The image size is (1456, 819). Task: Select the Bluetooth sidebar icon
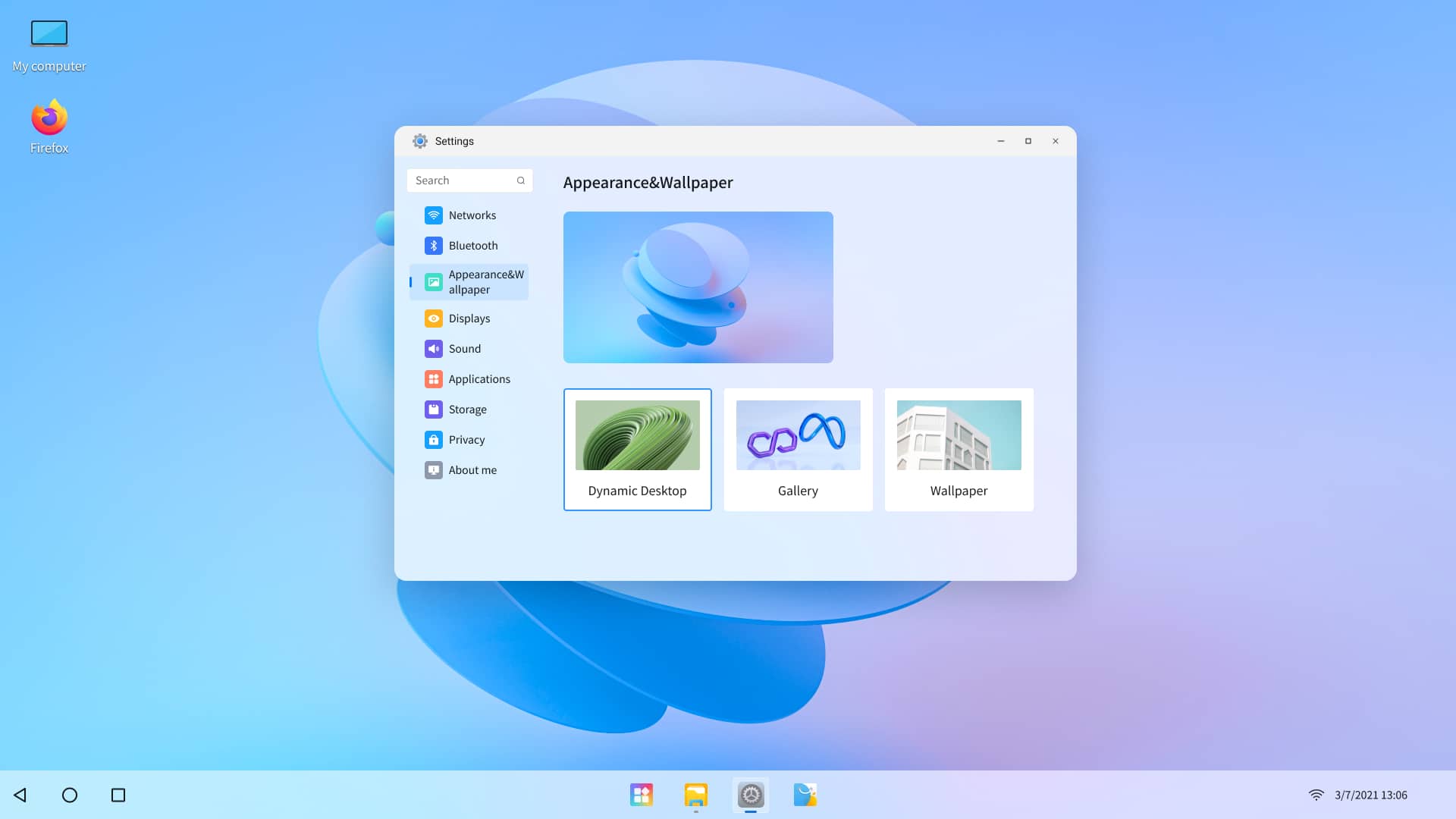[433, 246]
